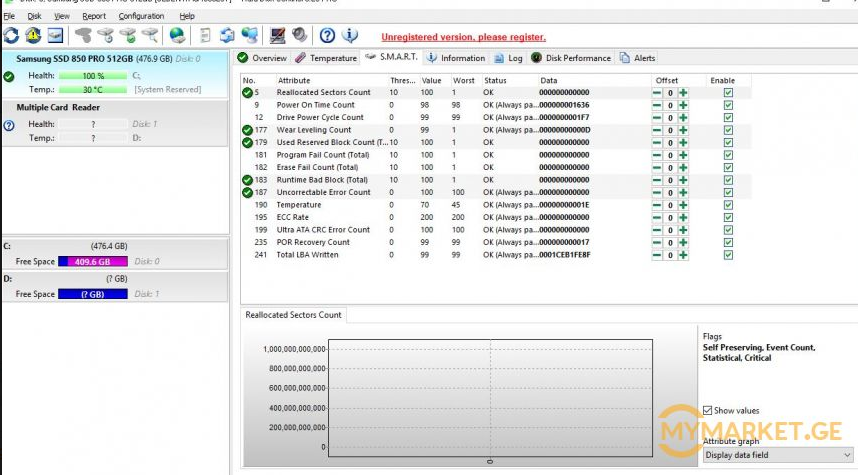This screenshot has height=475, width=858.
Task: Click green status icon for Uncorrectable Error Count
Action: coord(247,193)
